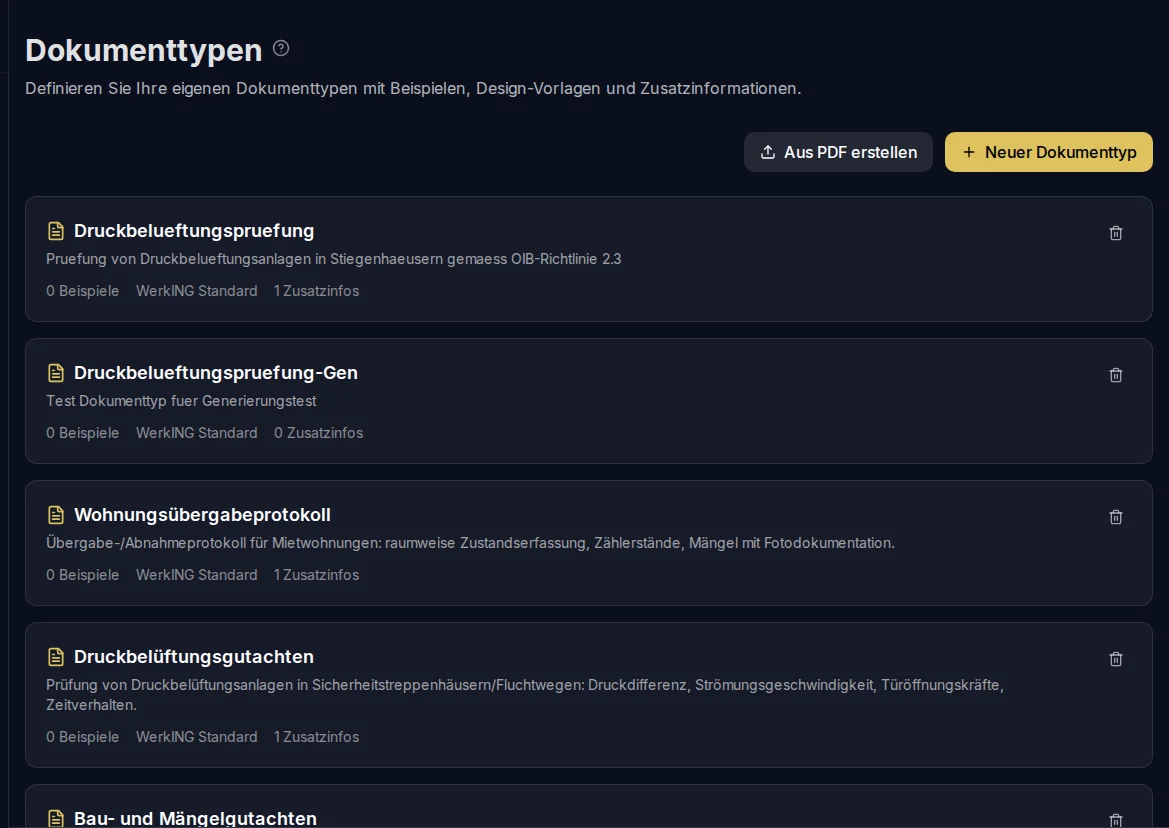Click the document icon beside Druckbelüftungsgutachten
Image resolution: width=1169 pixels, height=828 pixels.
[56, 657]
